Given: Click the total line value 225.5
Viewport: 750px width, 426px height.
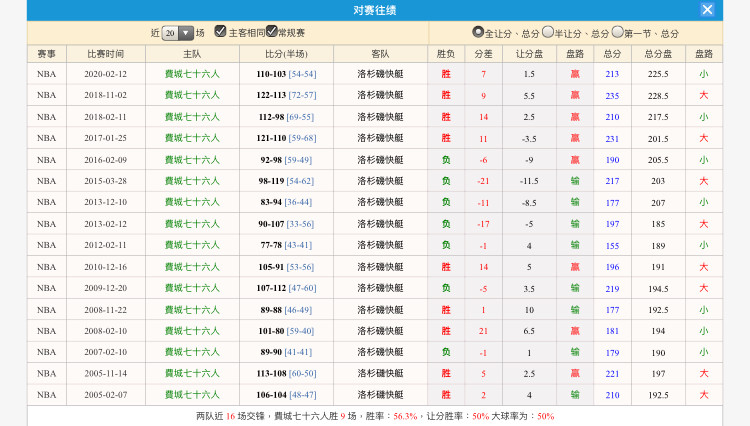Looking at the screenshot, I should 658,74.
